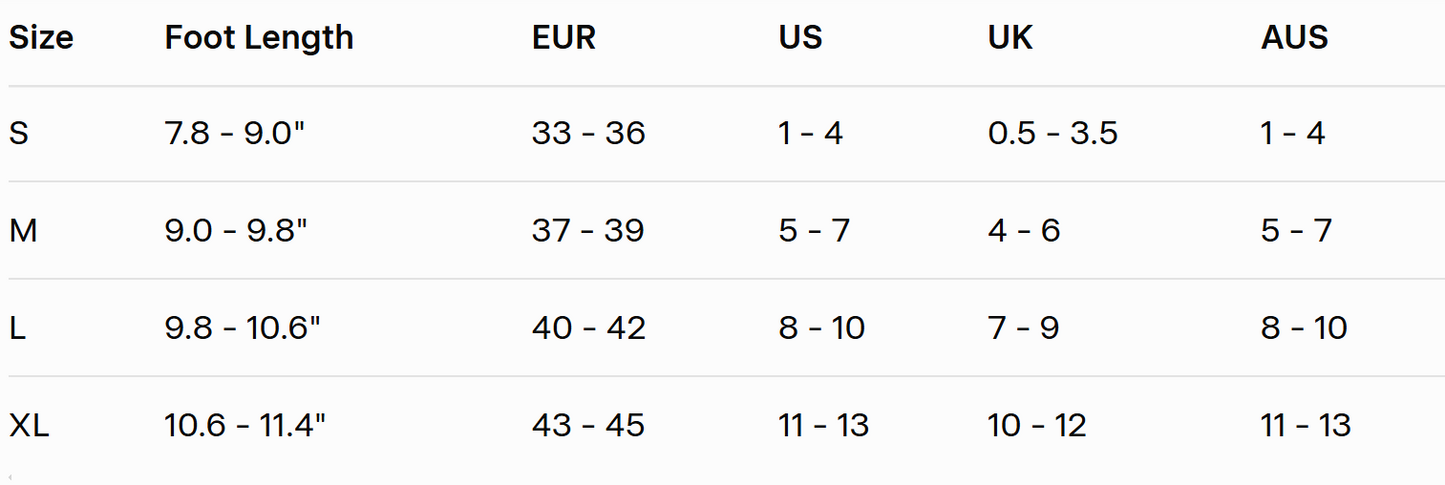Viewport: 1445px width, 485px height.
Task: Select EUR size 43 - 45 cell
Action: 588,426
